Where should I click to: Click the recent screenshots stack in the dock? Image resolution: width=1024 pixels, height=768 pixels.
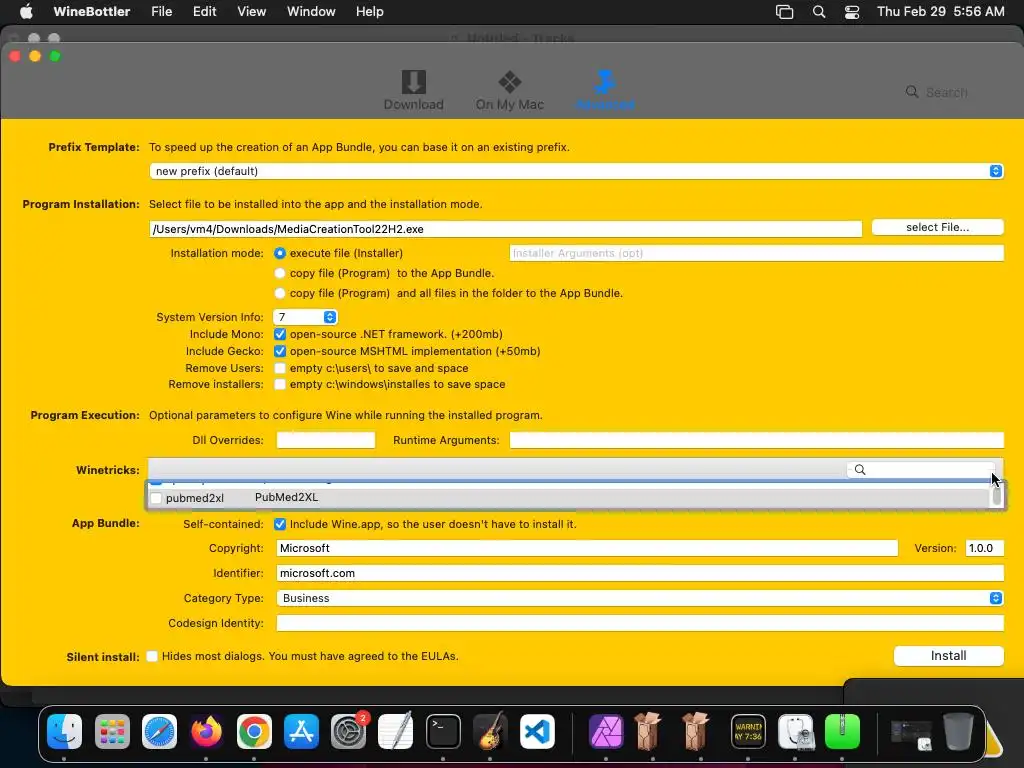point(912,734)
